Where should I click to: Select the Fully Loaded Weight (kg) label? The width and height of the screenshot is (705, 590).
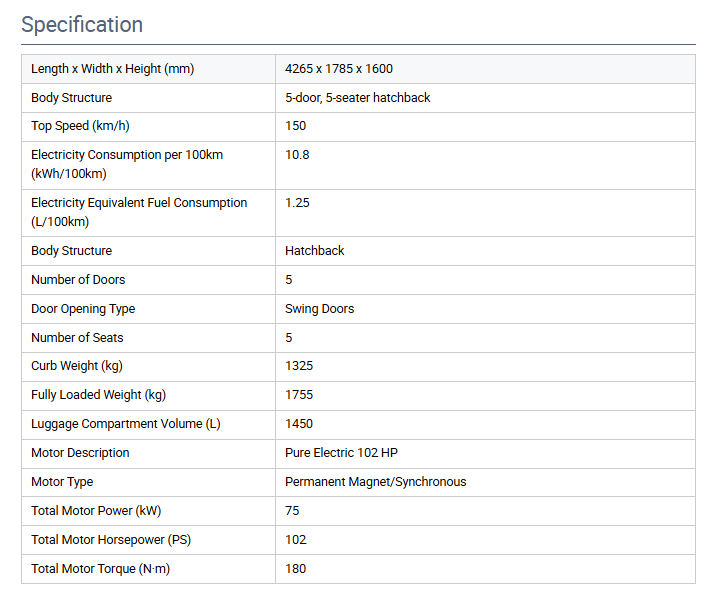[x=98, y=395]
